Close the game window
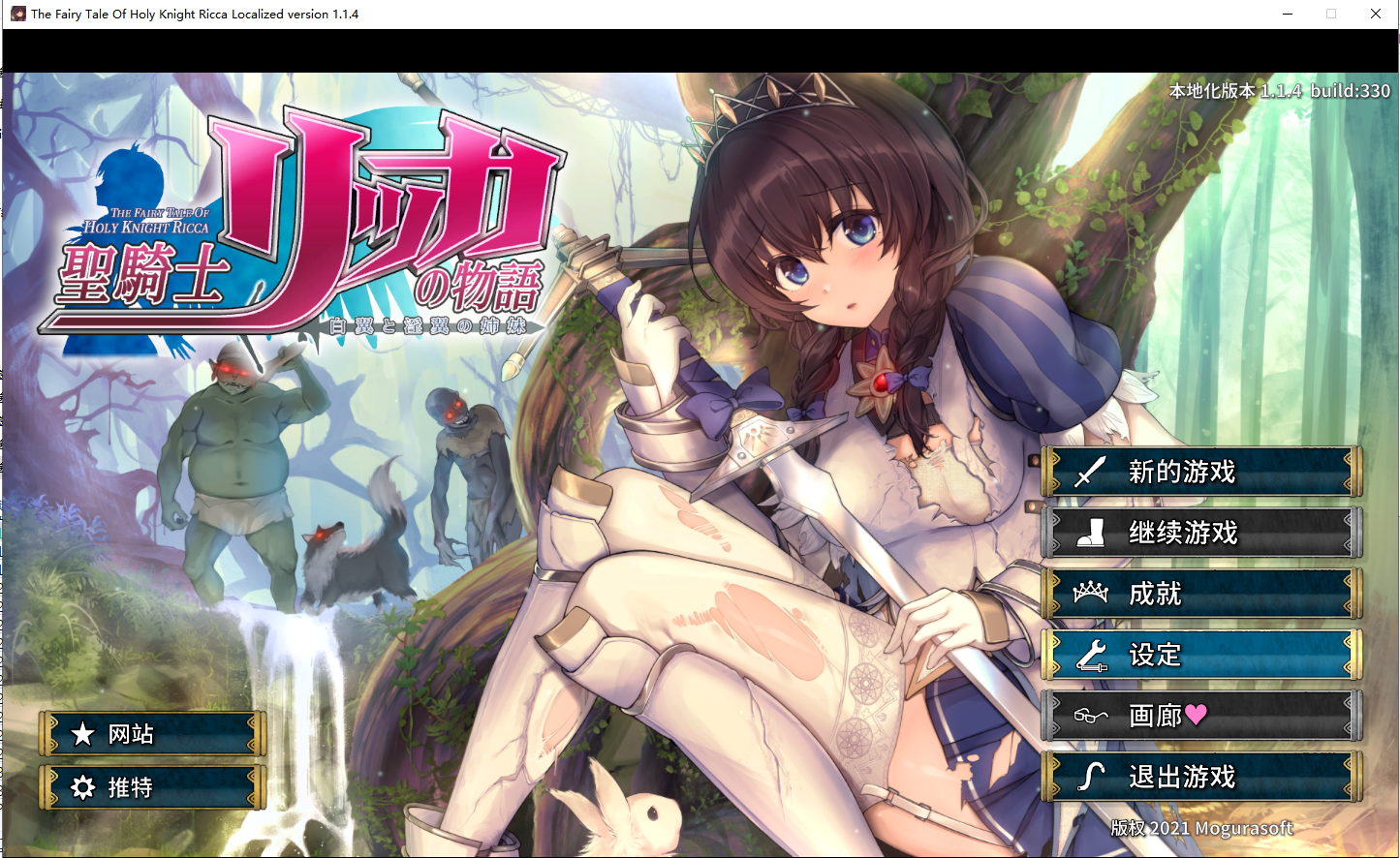 (1376, 14)
